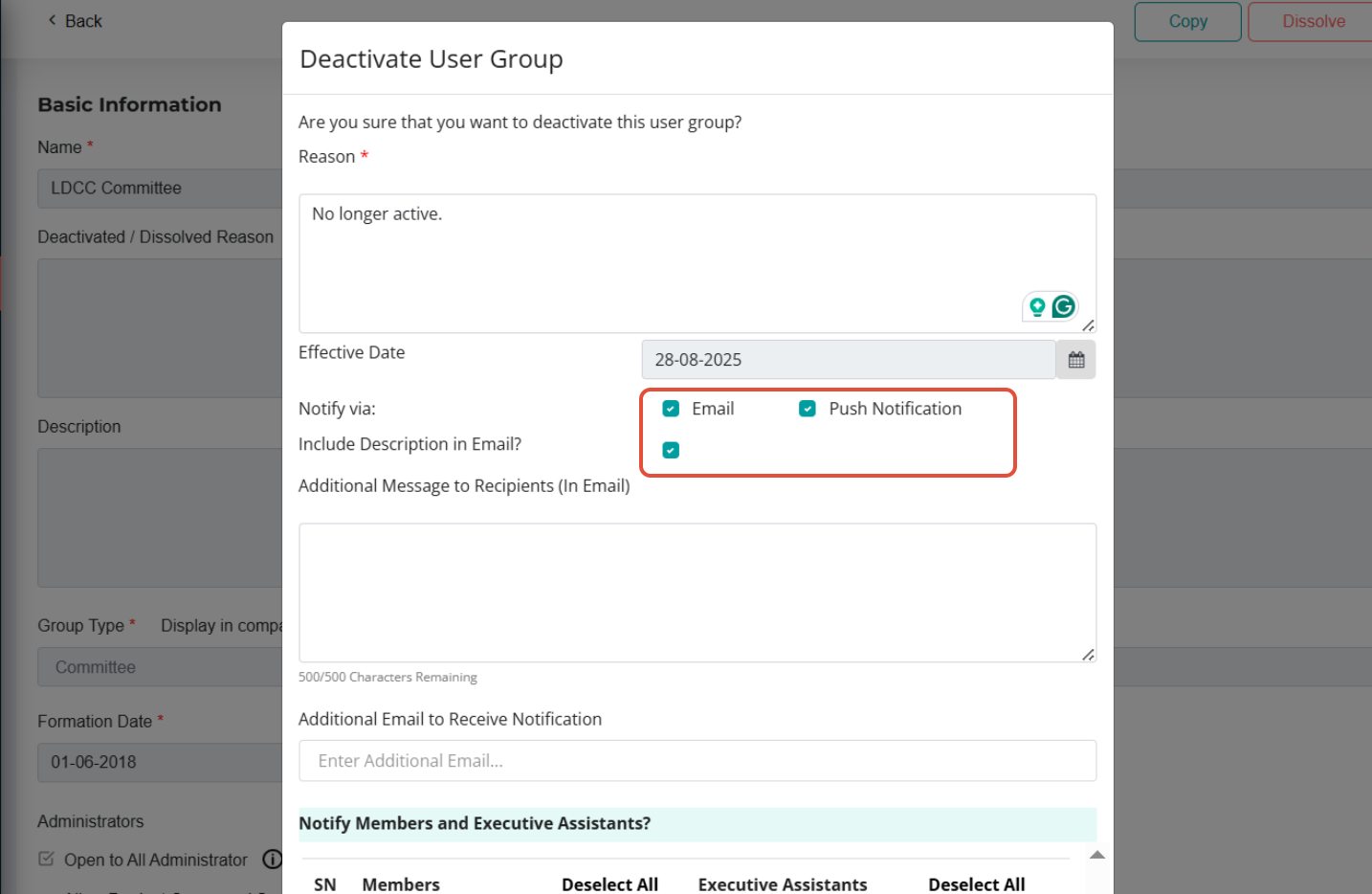This screenshot has width=1372, height=894.
Task: Click the Reason textarea resize handle
Action: pyautogui.click(x=1088, y=325)
